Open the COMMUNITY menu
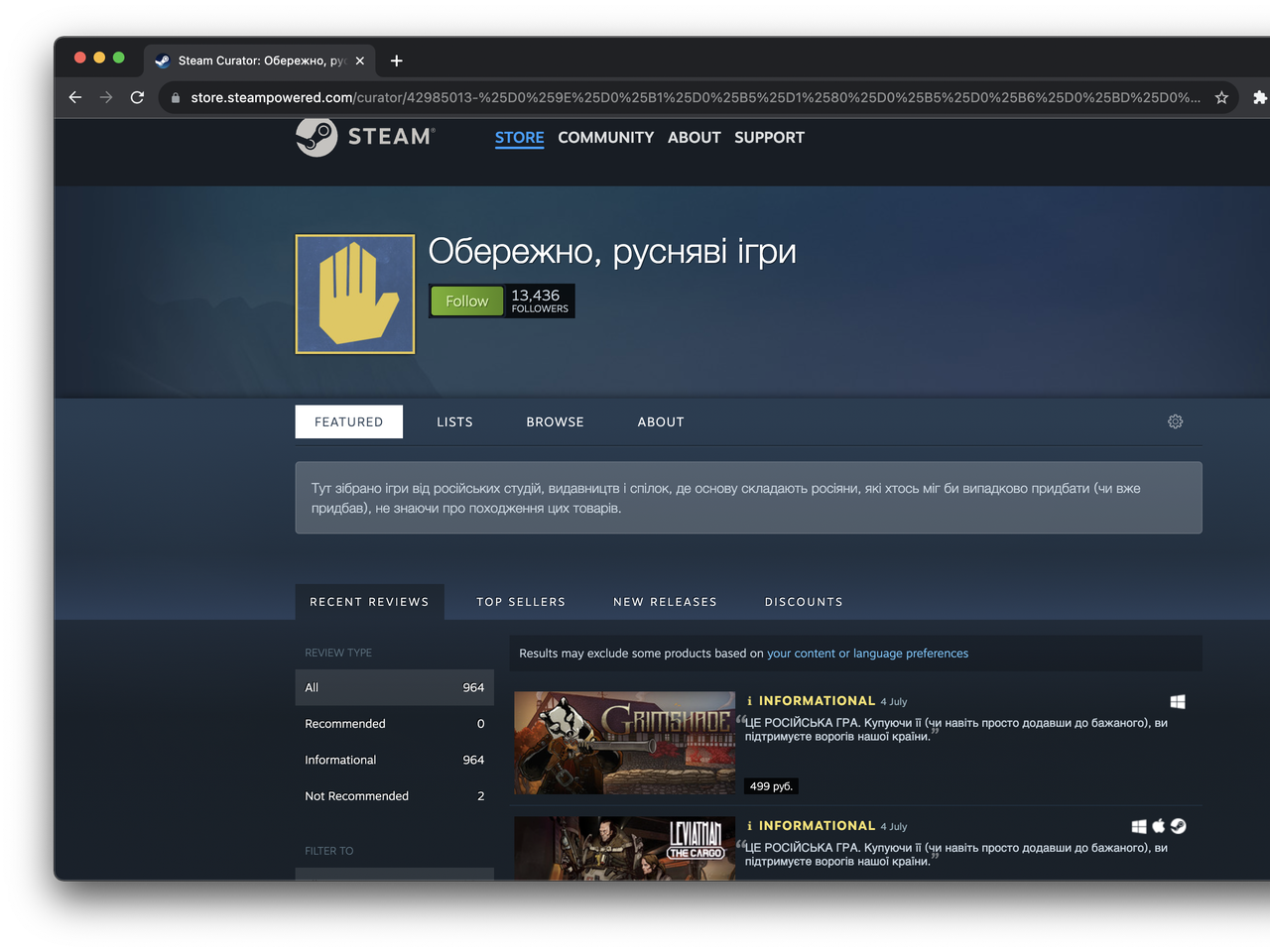Viewport: 1270px width, 952px height. (605, 138)
